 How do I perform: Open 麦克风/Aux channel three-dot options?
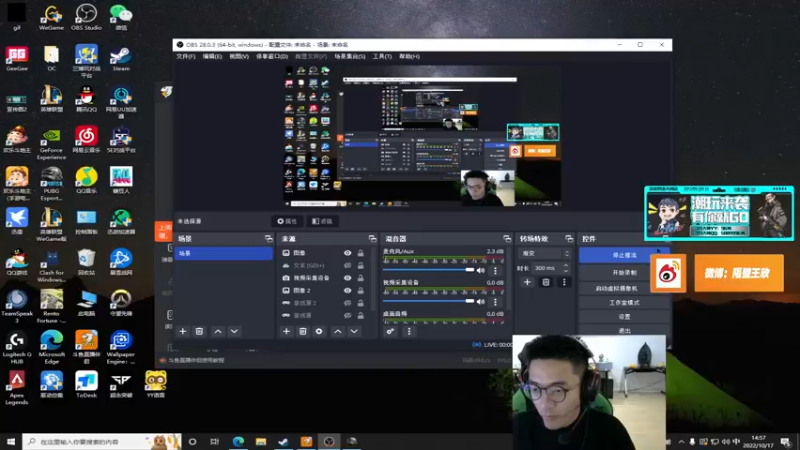tap(495, 270)
